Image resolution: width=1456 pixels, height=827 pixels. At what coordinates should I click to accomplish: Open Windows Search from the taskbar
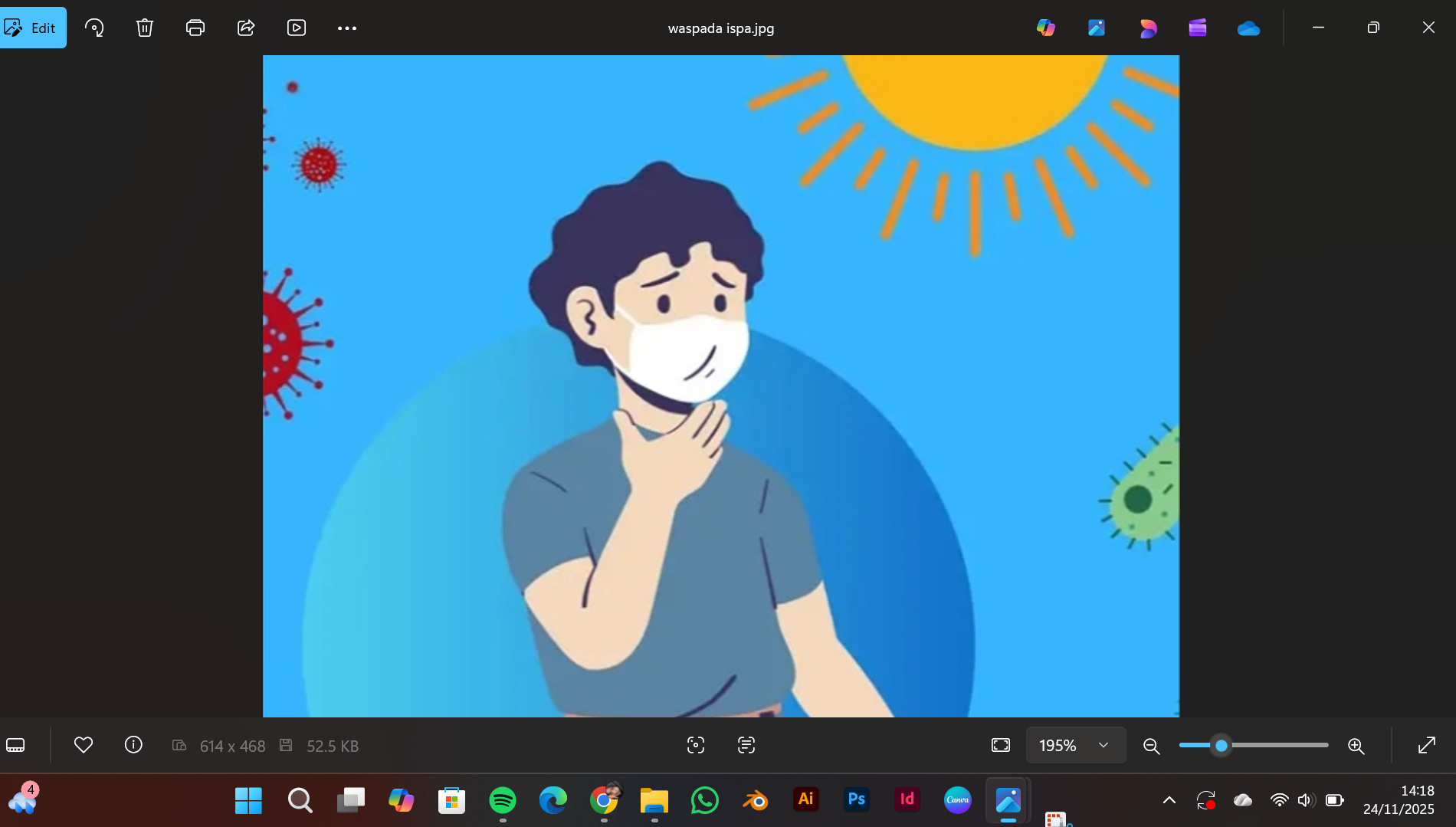pyautogui.click(x=300, y=800)
